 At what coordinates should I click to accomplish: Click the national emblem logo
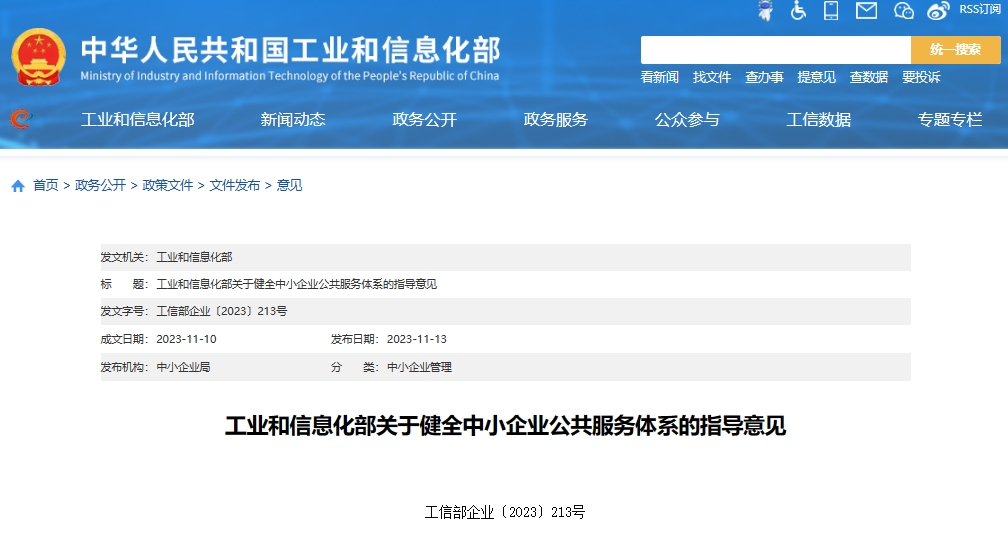(x=39, y=57)
